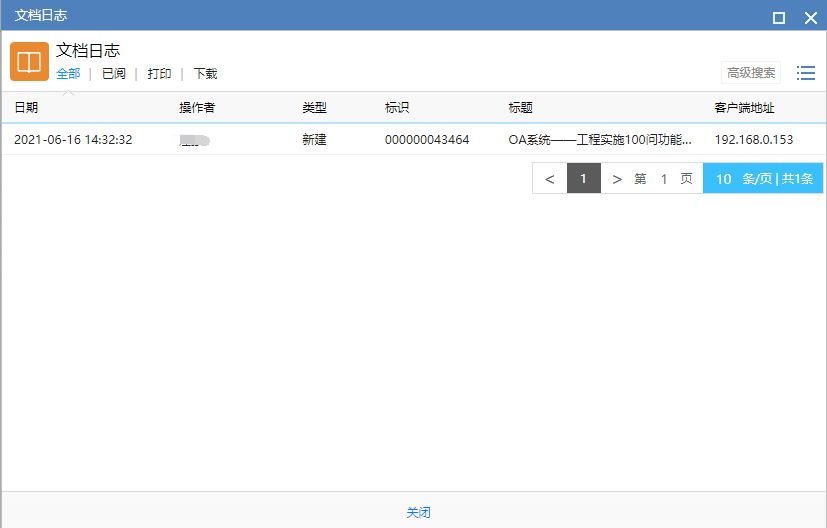Screen dimensions: 827x528
Task: Click the 客户端地址 column header
Action: 744,108
